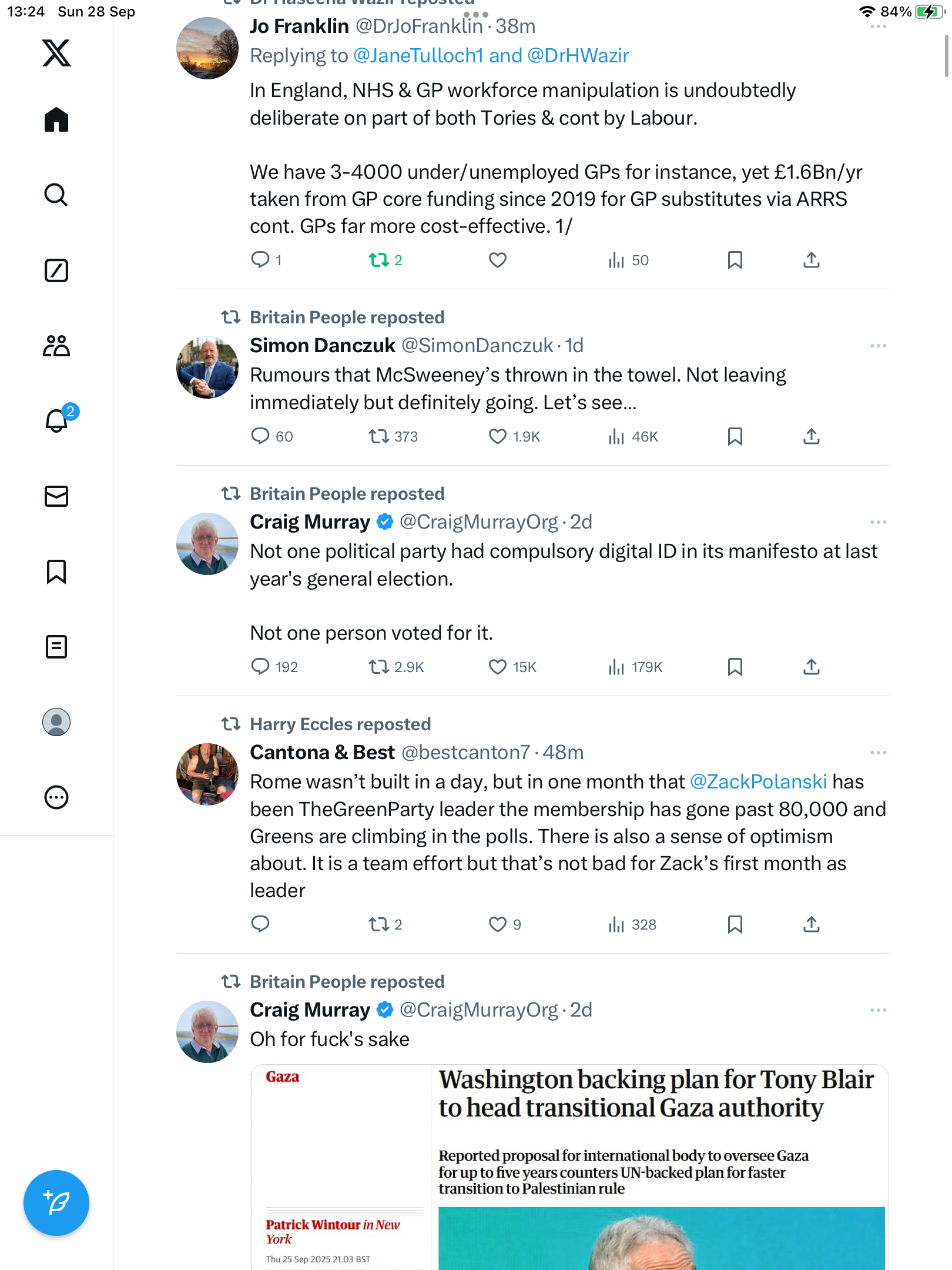
Task: Open the @ZackPolanski mention link
Action: pos(758,782)
